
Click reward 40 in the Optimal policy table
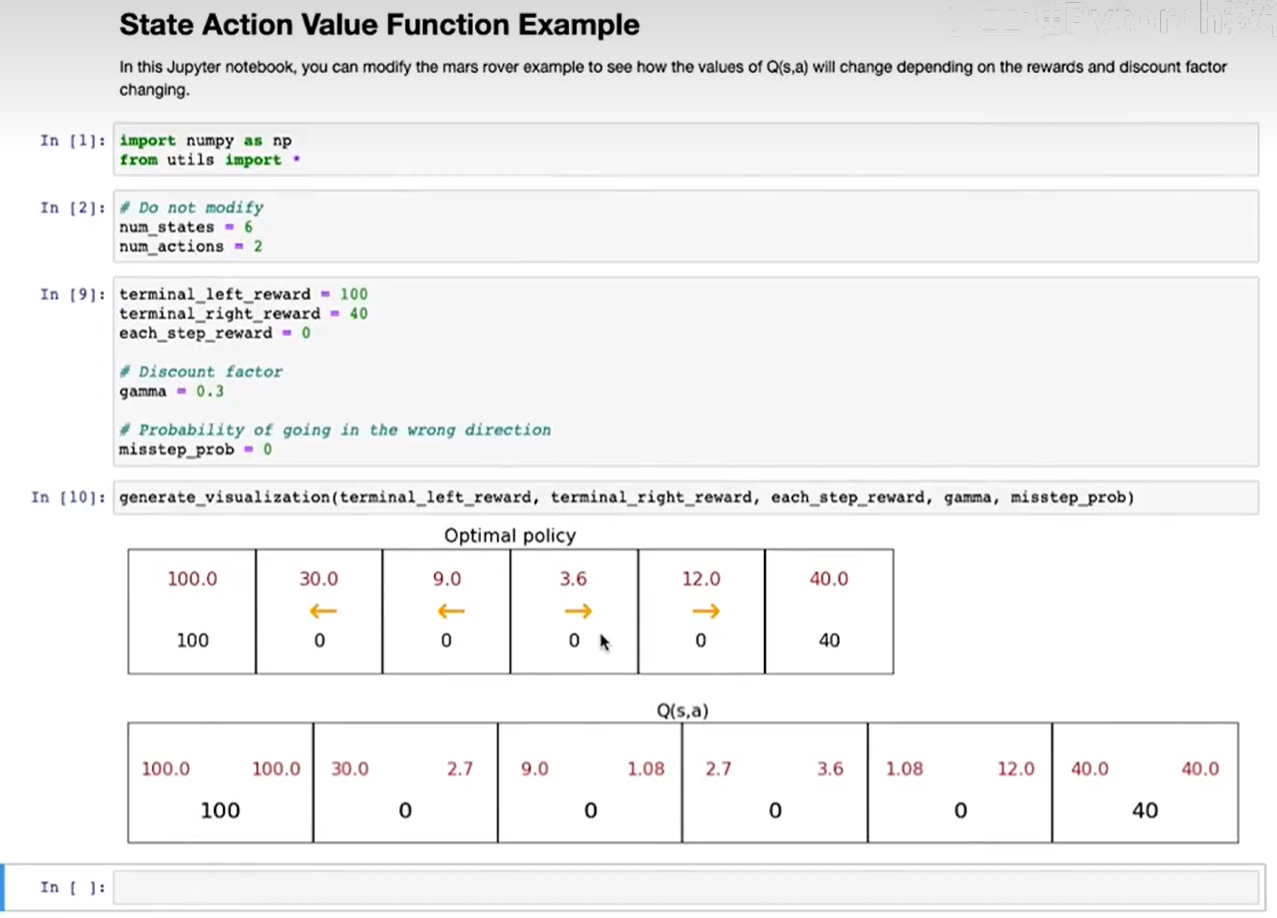[x=829, y=641]
